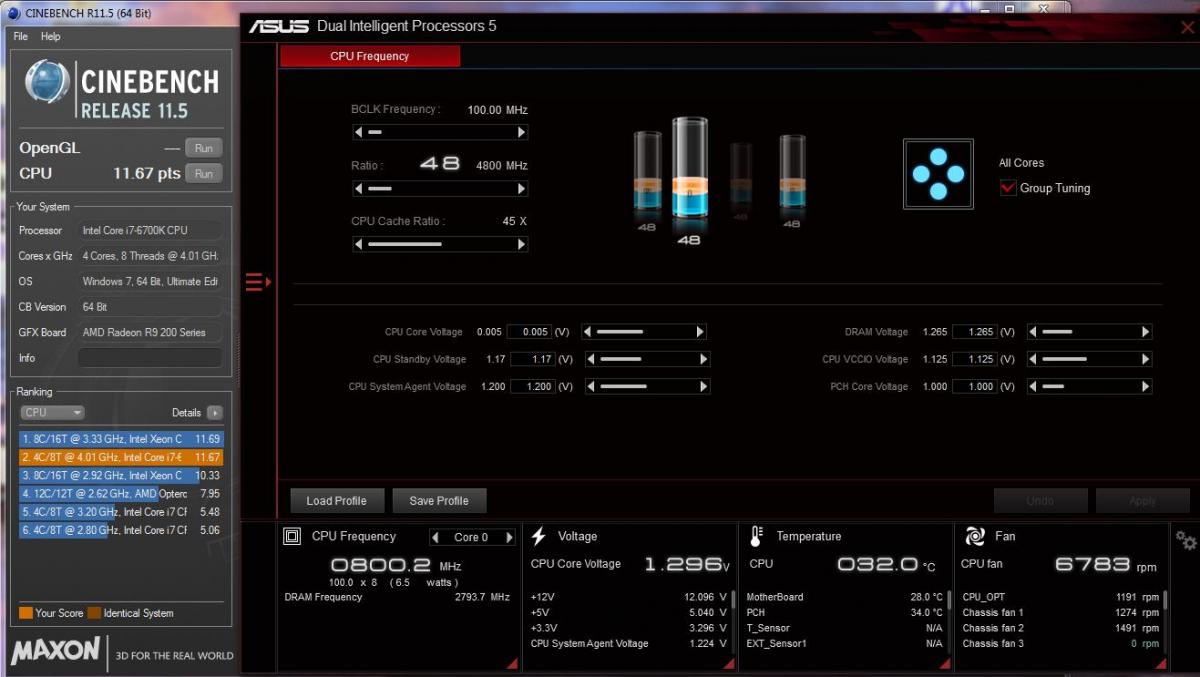Image resolution: width=1200 pixels, height=677 pixels.
Task: Increase BCLK Frequency with right arrow
Action: coord(521,132)
